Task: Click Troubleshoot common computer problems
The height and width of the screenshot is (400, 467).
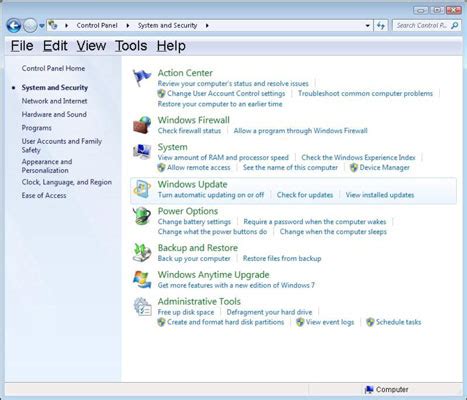Action: [x=365, y=93]
